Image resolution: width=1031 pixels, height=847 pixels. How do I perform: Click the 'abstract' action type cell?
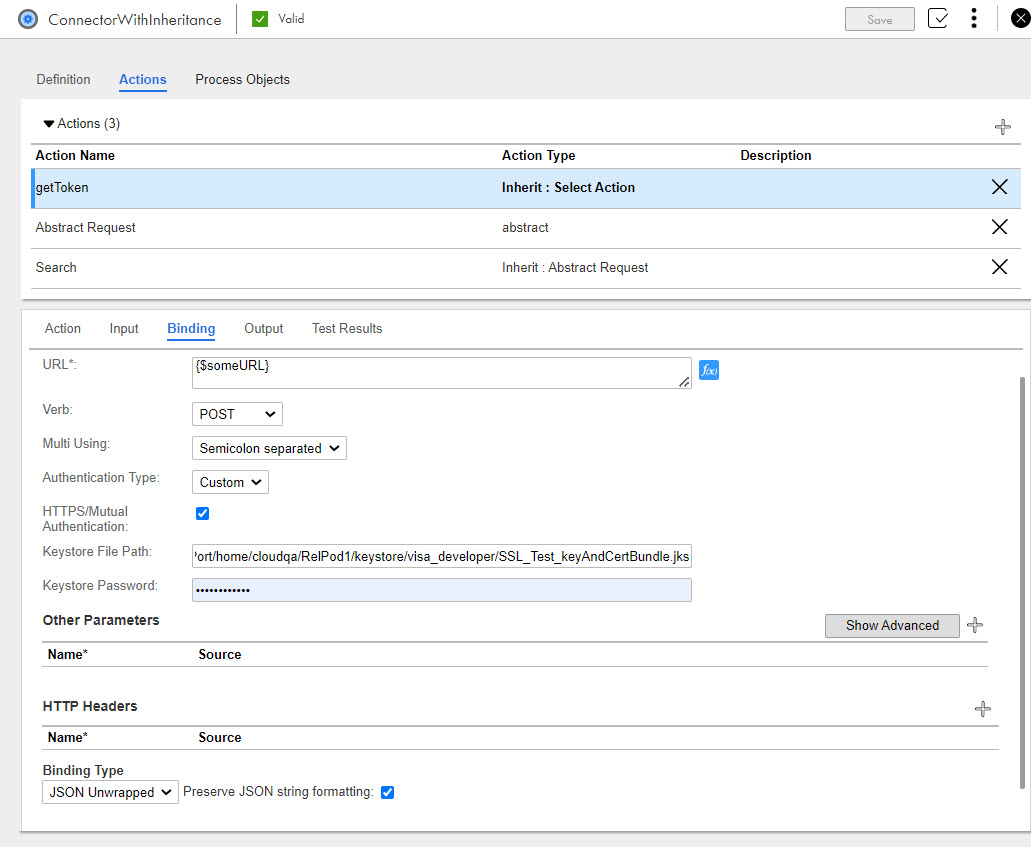click(525, 228)
